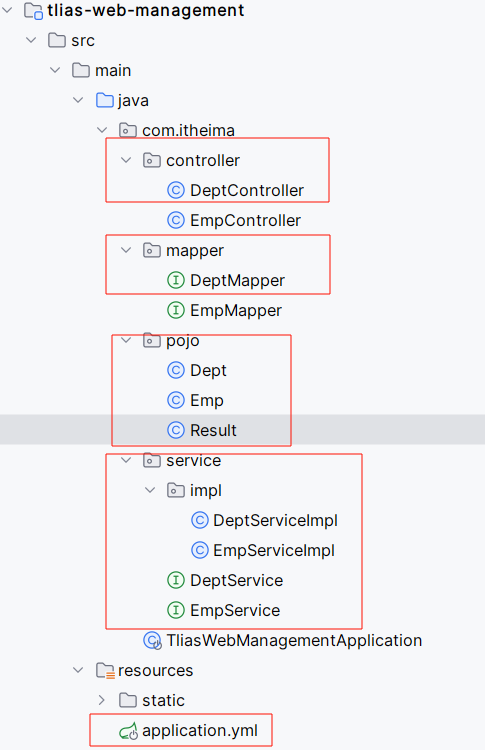Image resolution: width=485 pixels, height=750 pixels.
Task: Click the DeptController class icon
Action: 176,190
